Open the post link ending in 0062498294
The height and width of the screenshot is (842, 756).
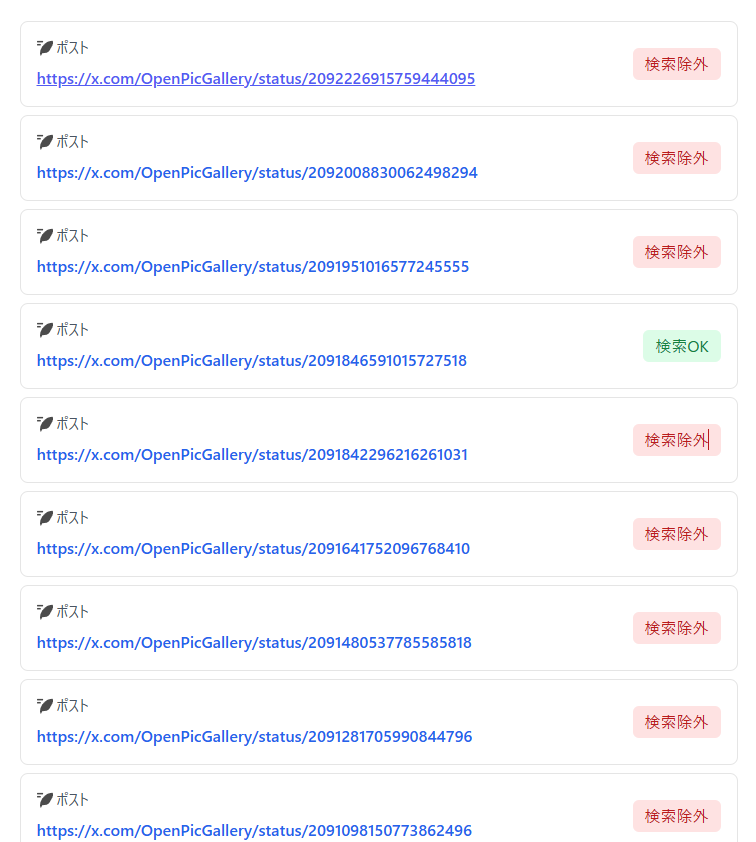point(257,172)
